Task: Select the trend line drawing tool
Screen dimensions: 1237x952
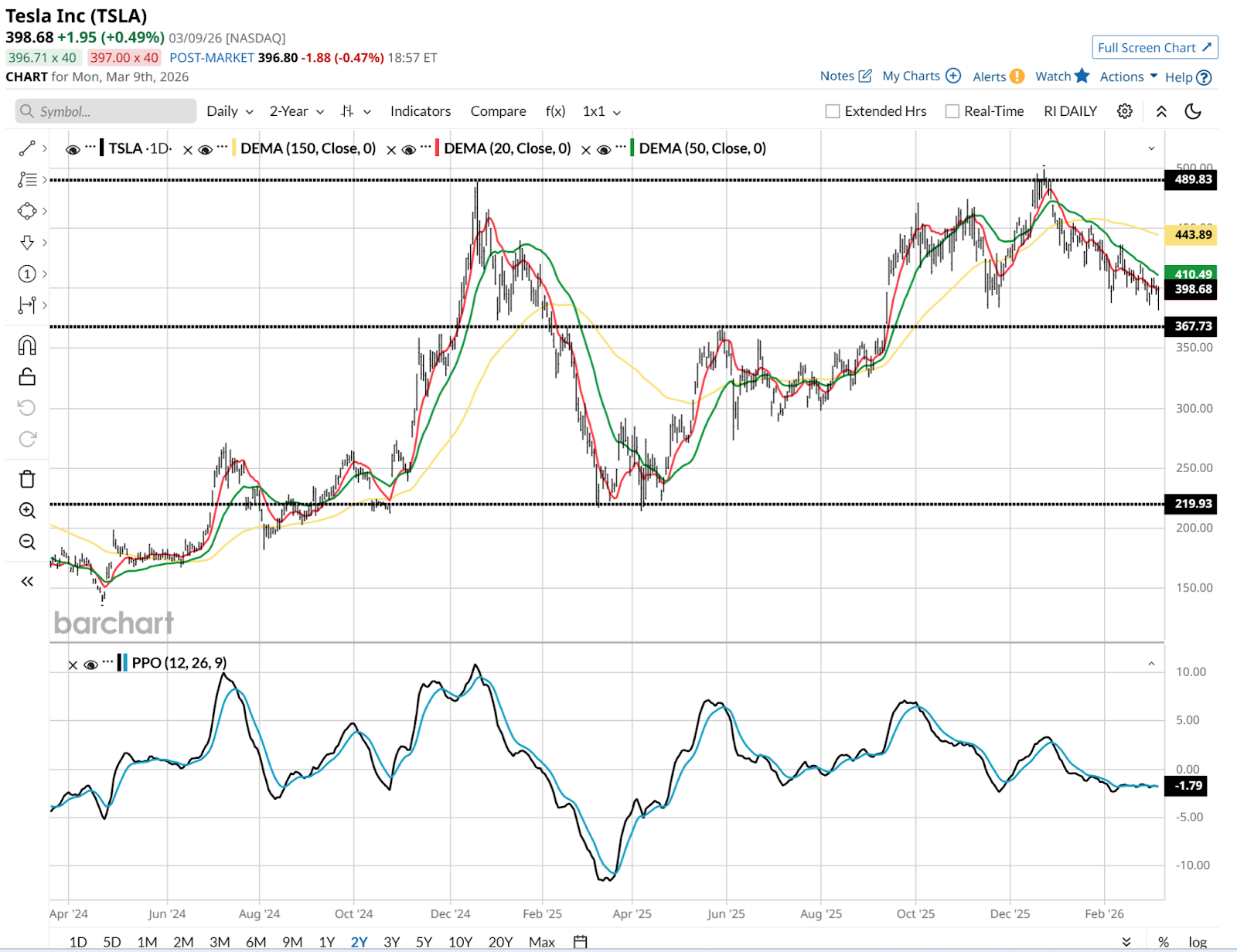Action: point(27,148)
